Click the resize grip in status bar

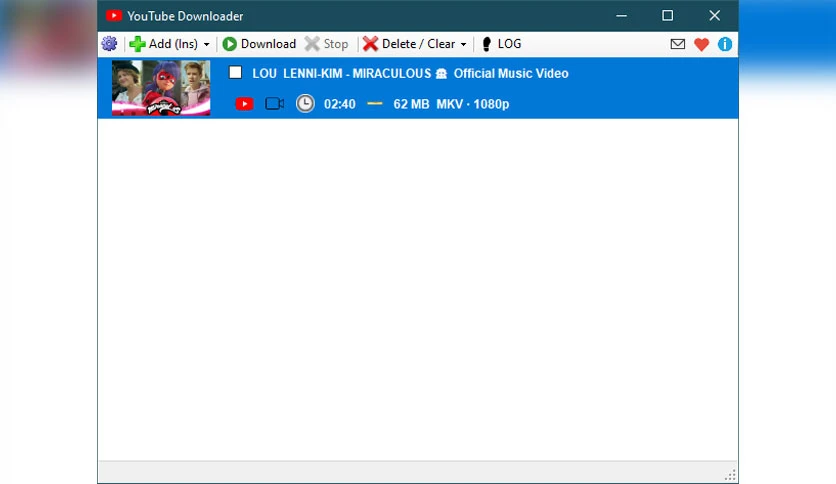point(730,475)
